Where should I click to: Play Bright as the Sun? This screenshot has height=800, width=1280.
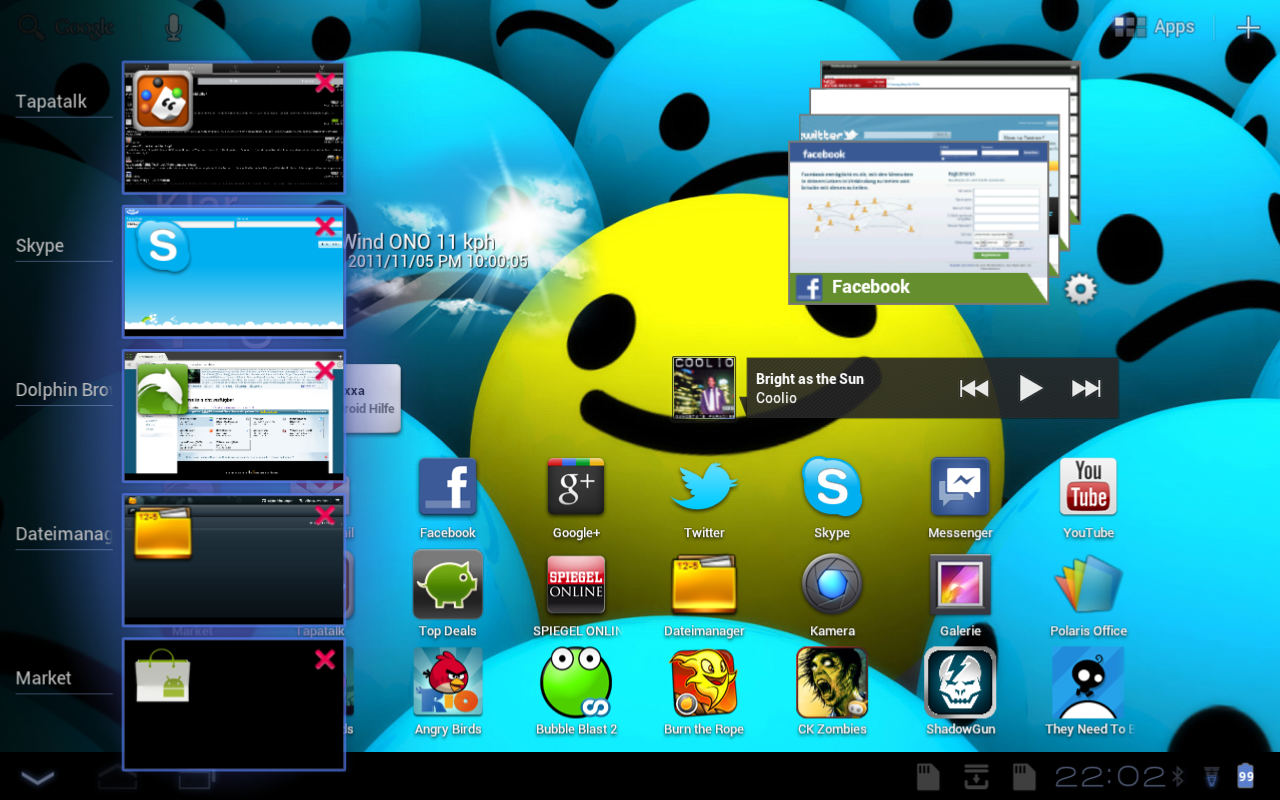(1030, 388)
